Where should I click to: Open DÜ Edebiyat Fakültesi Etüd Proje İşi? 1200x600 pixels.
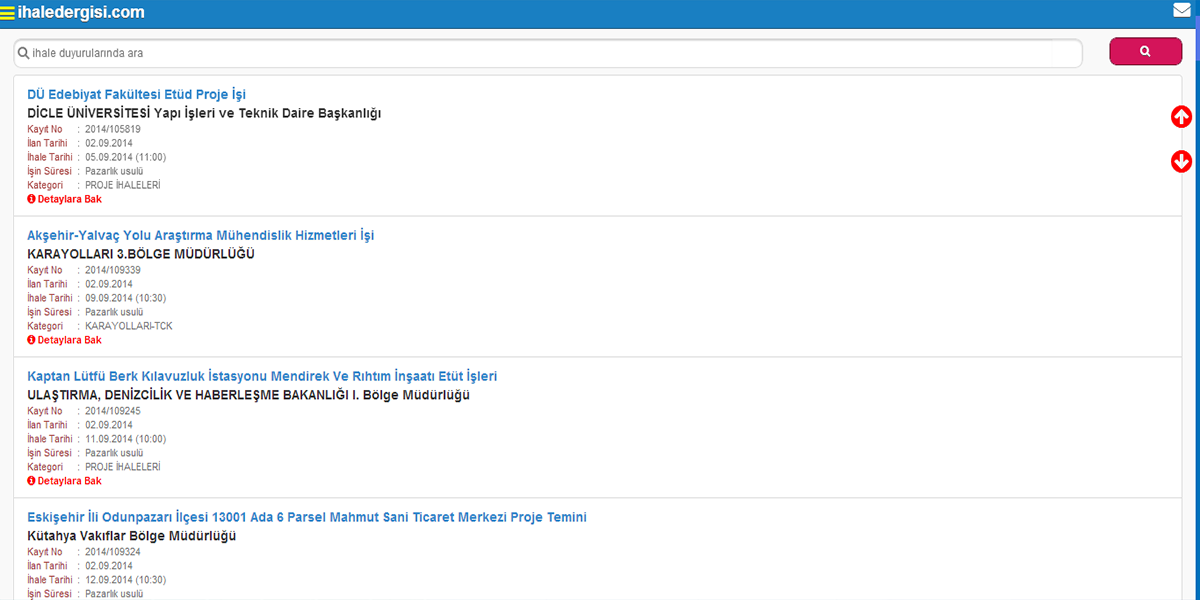pyautogui.click(x=136, y=95)
